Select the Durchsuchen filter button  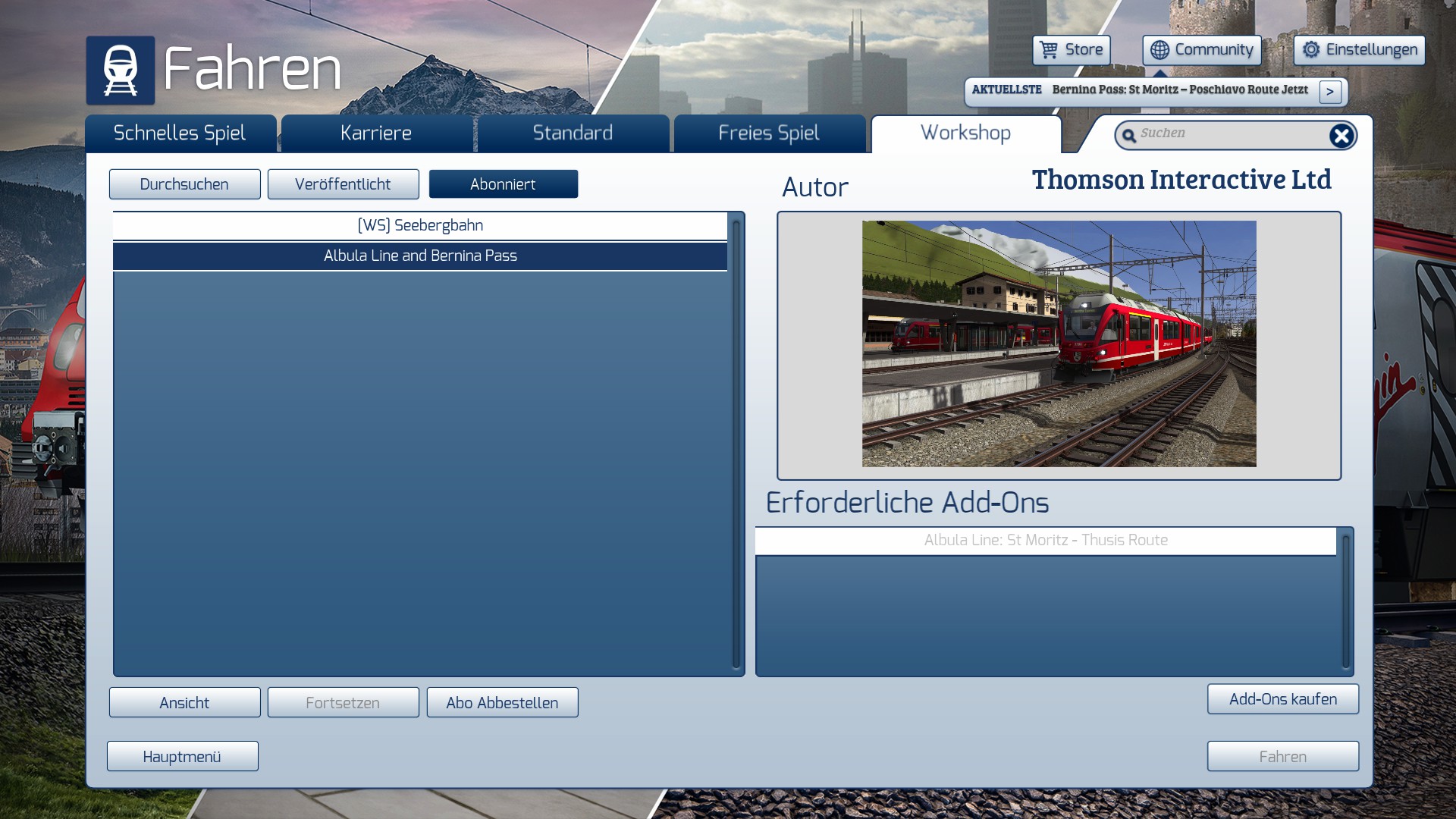pos(184,184)
